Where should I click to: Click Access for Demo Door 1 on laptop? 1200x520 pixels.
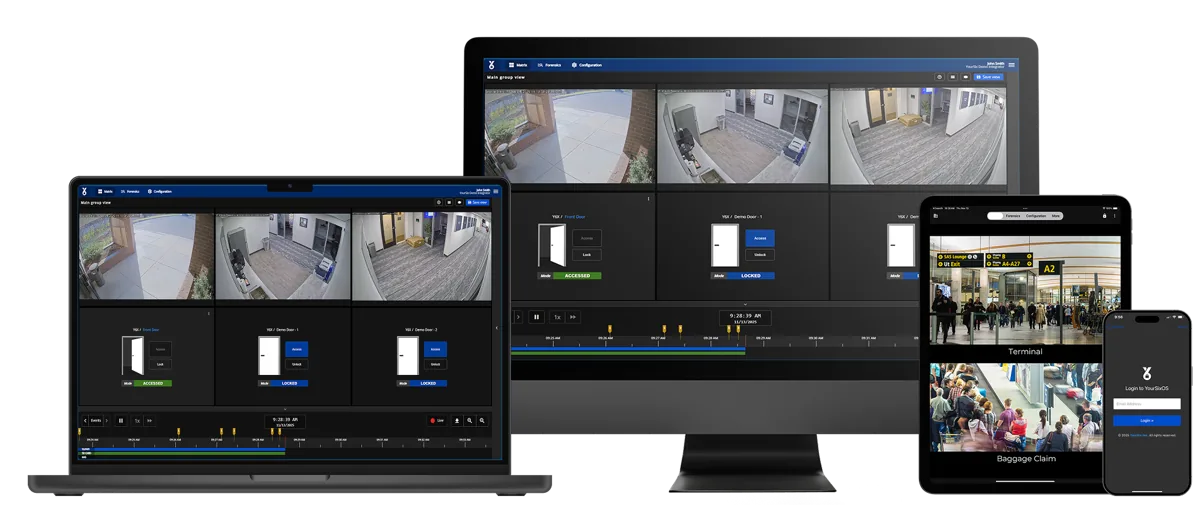coord(297,349)
